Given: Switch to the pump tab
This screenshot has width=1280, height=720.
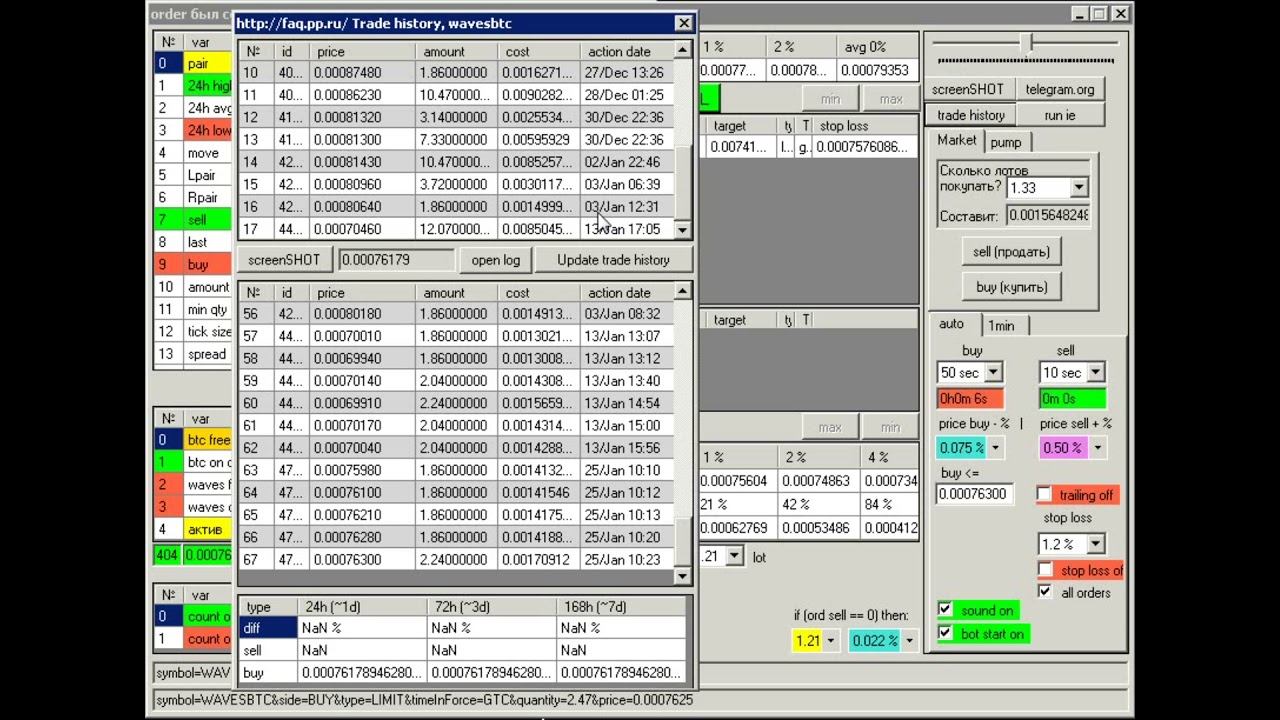Looking at the screenshot, I should [x=1006, y=142].
